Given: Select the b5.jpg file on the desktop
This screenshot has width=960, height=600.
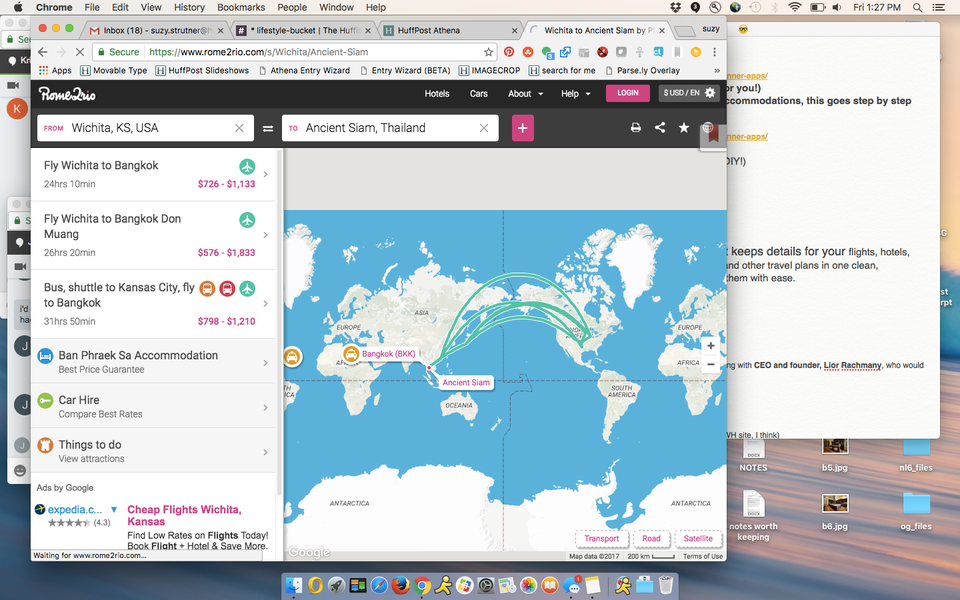Looking at the screenshot, I should click(834, 454).
